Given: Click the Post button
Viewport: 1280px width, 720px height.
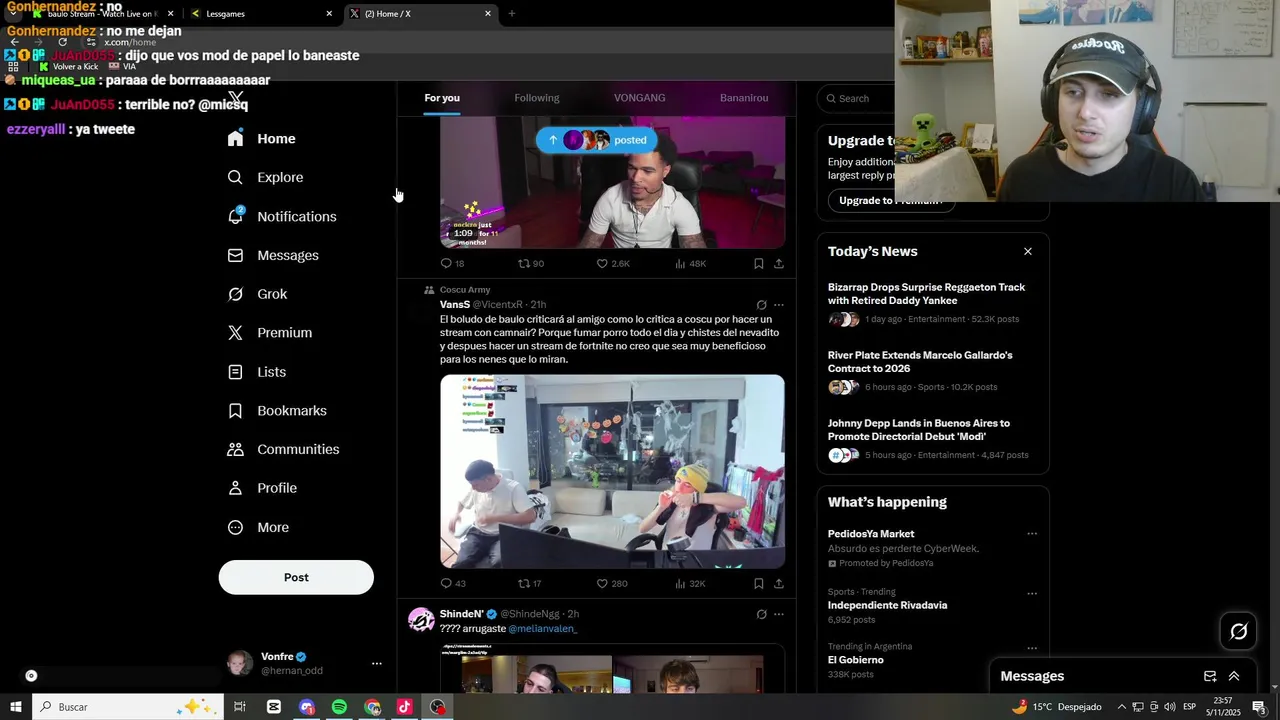Looking at the screenshot, I should click(x=296, y=577).
